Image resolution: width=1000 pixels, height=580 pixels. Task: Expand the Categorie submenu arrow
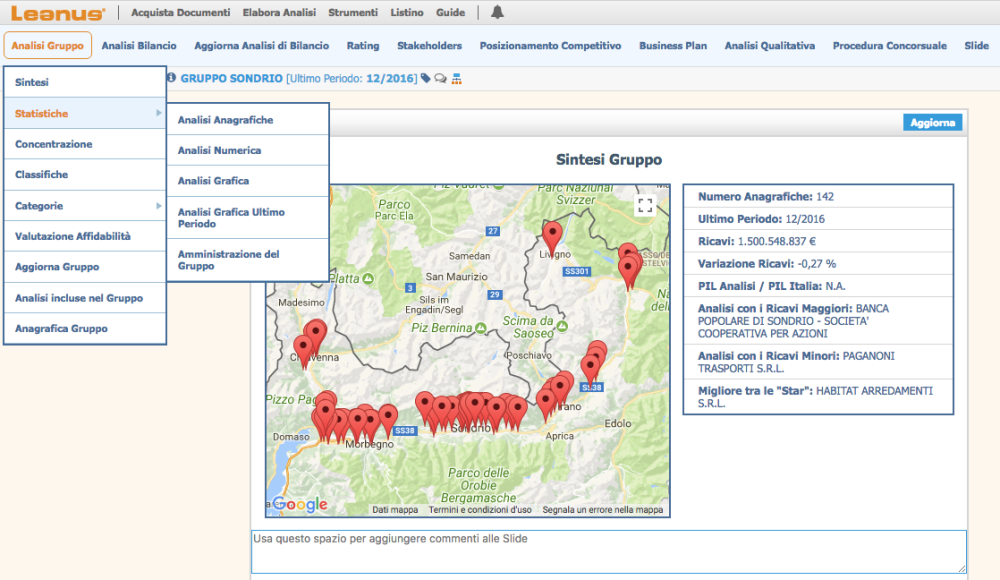158,205
